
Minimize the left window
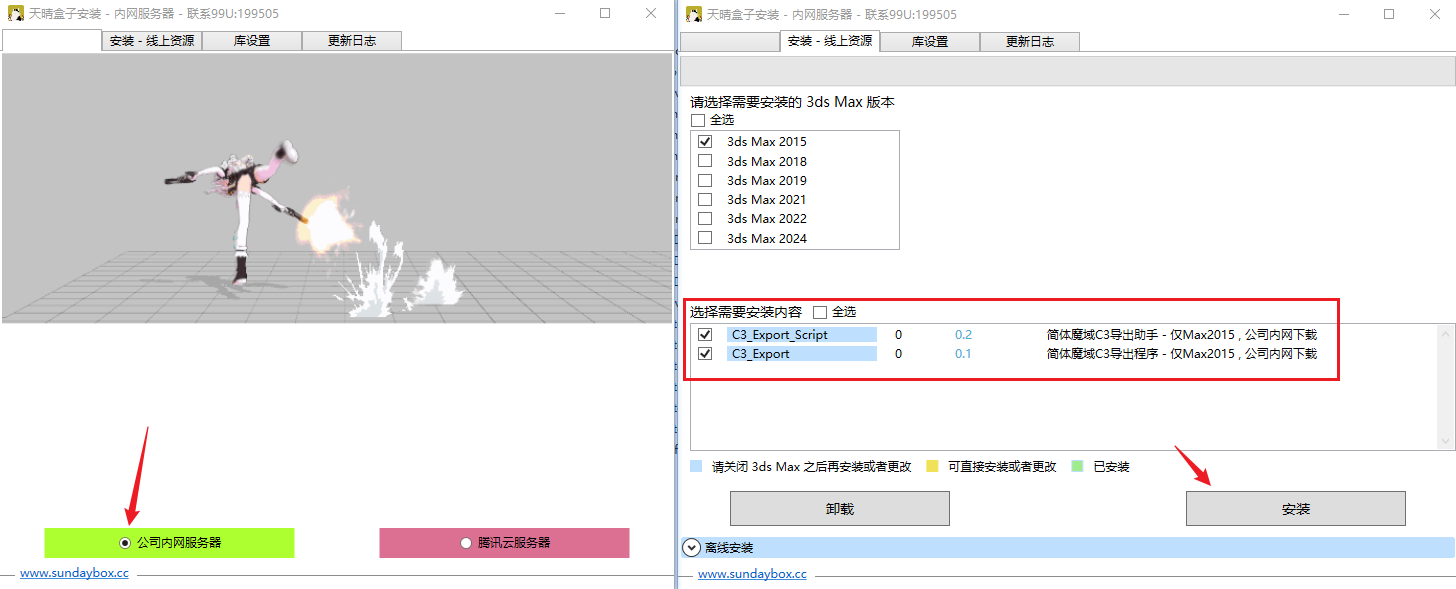[560, 14]
